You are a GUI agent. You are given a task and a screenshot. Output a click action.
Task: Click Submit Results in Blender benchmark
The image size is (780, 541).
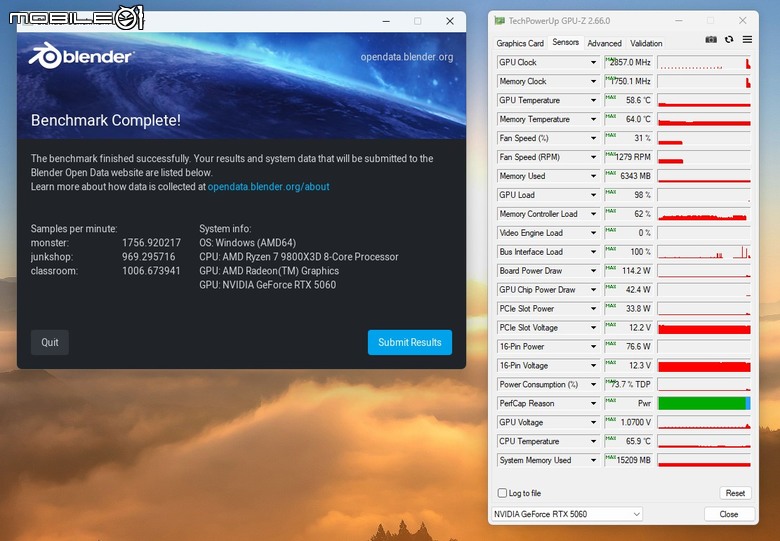(x=410, y=342)
